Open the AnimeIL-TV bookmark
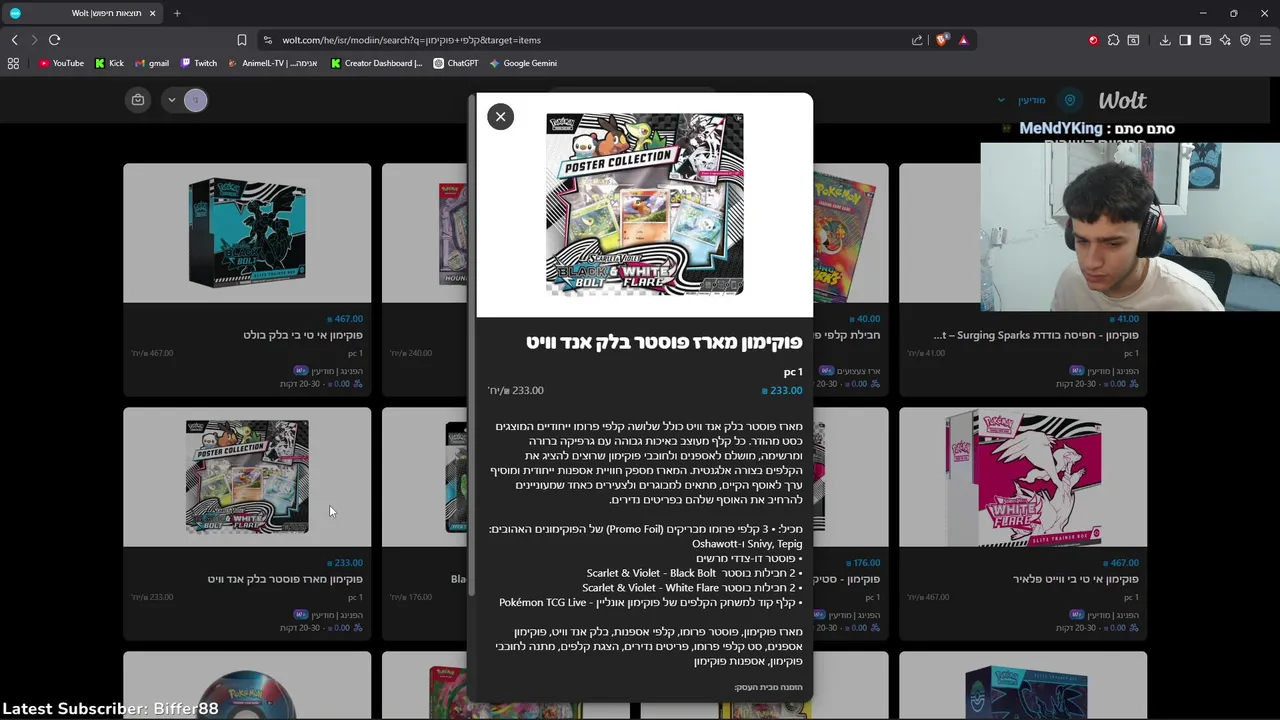Image resolution: width=1280 pixels, height=720 pixels. coord(273,63)
